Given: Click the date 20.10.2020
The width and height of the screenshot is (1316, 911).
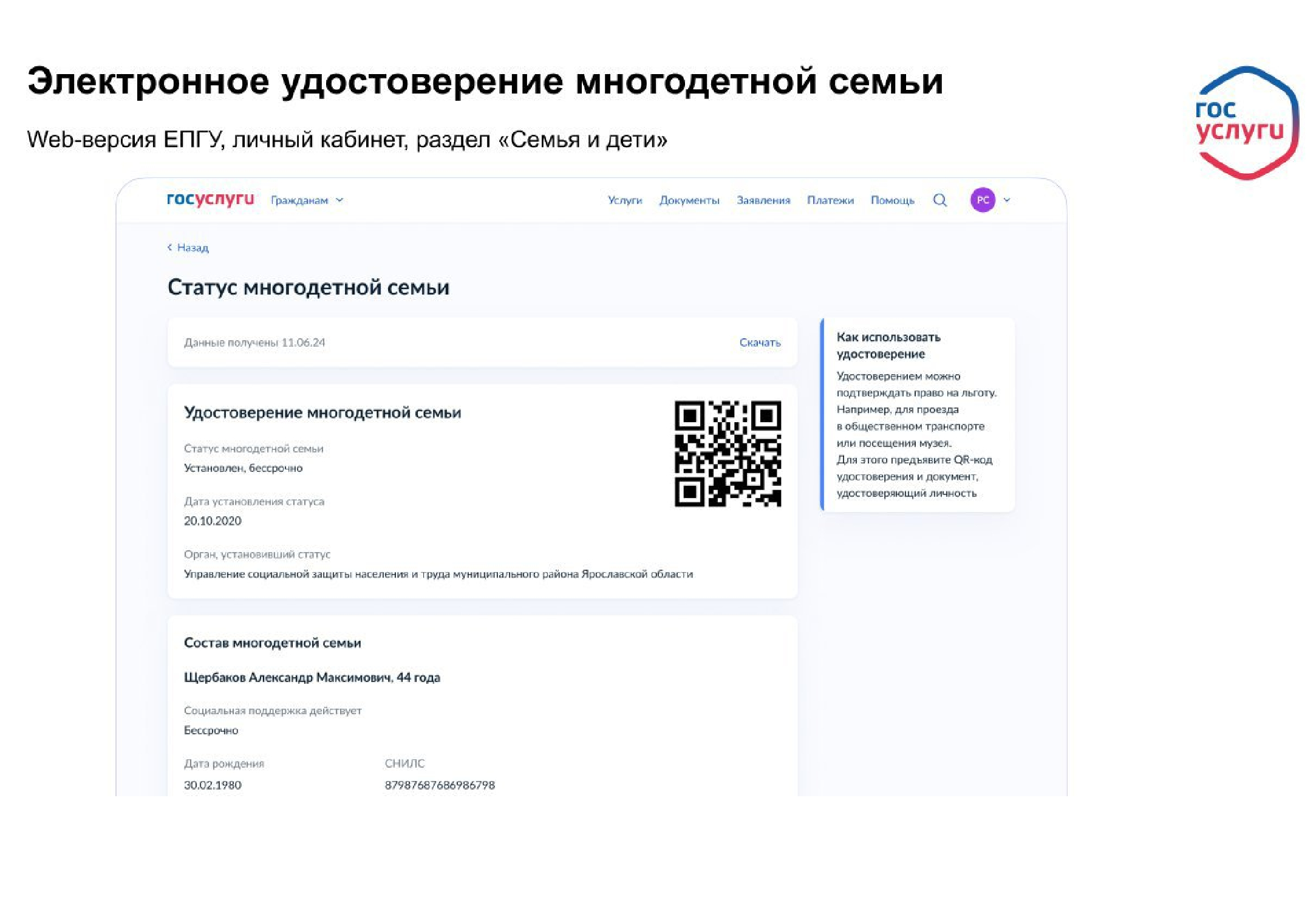Looking at the screenshot, I should pos(213,521).
